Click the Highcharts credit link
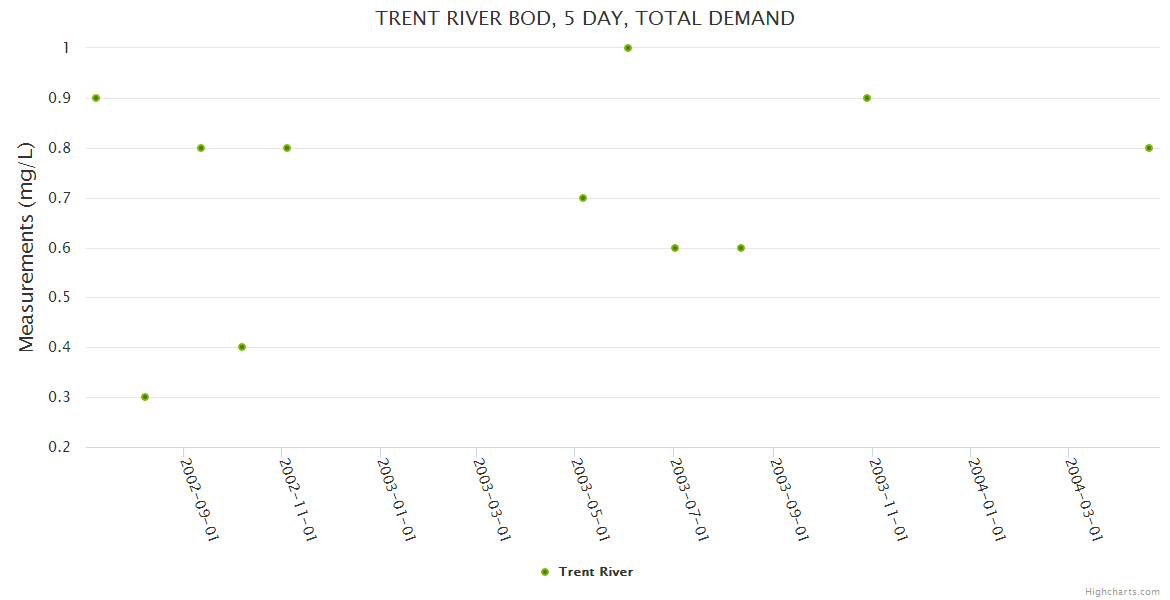 pyautogui.click(x=1122, y=591)
